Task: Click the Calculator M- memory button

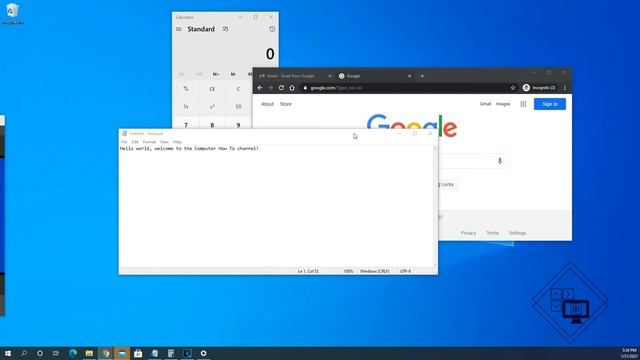Action: (233, 74)
